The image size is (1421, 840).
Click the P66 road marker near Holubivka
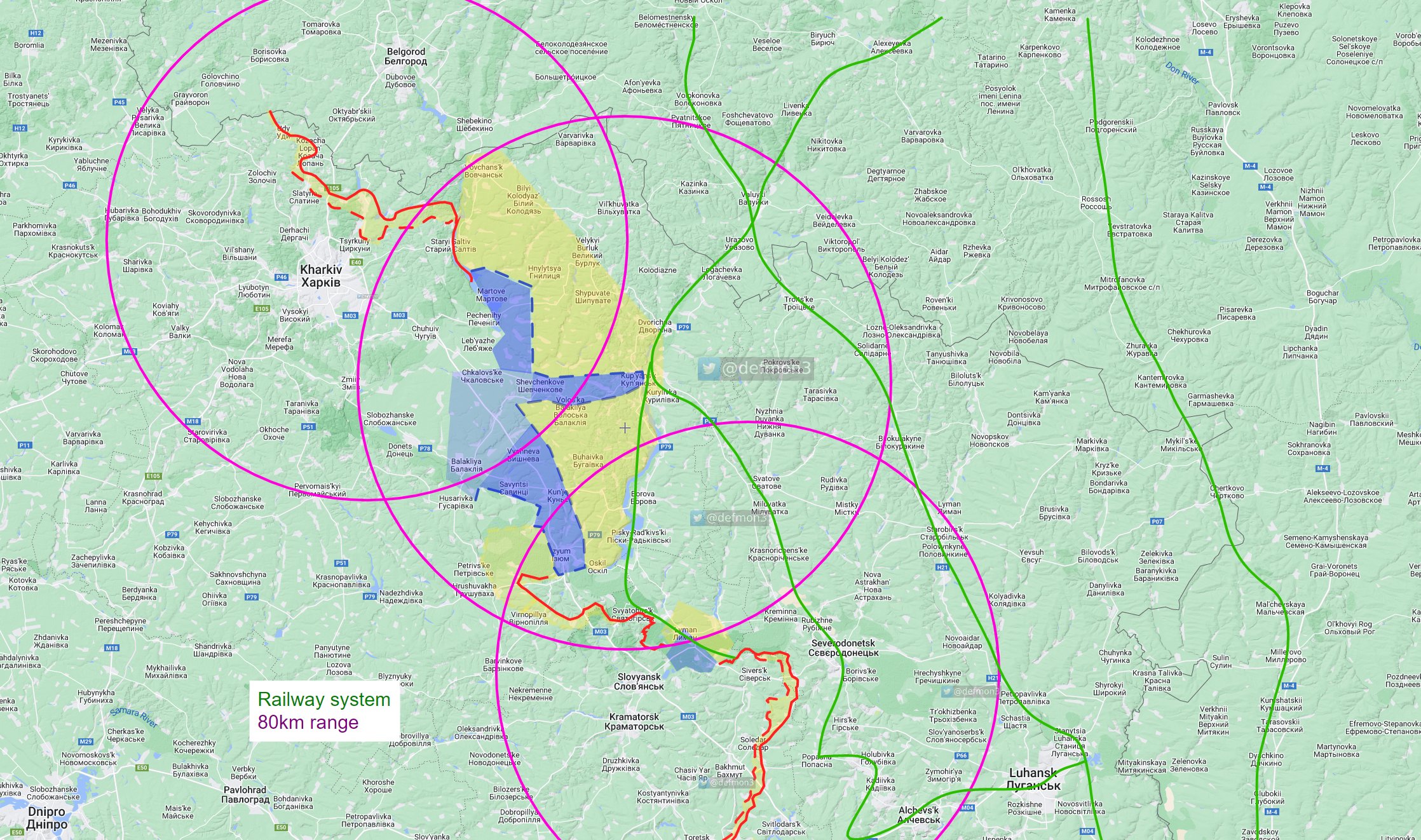click(x=962, y=755)
